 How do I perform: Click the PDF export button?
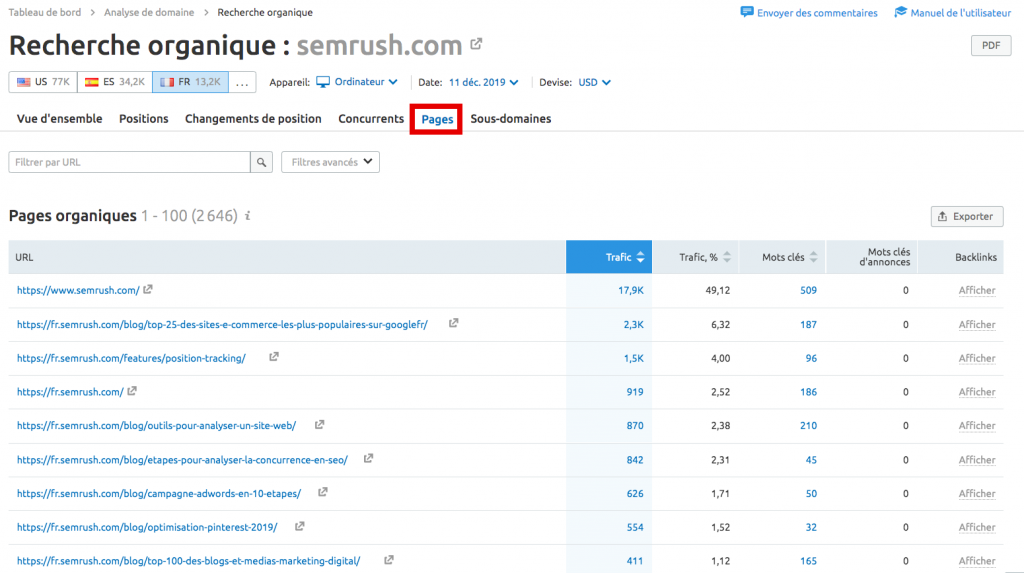click(x=991, y=45)
